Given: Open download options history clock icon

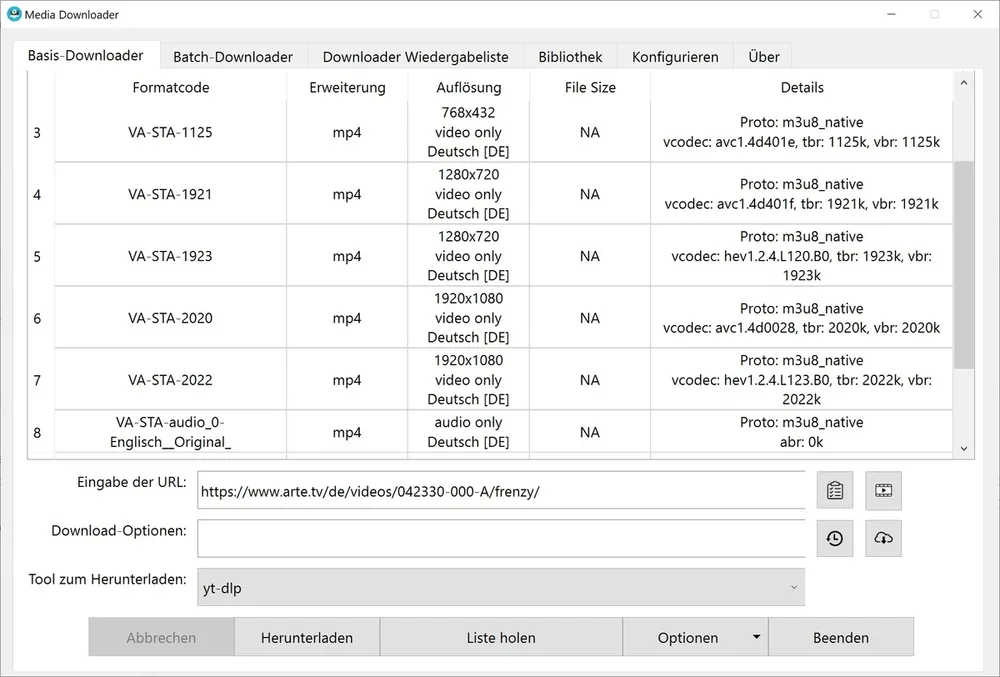Looking at the screenshot, I should [834, 538].
